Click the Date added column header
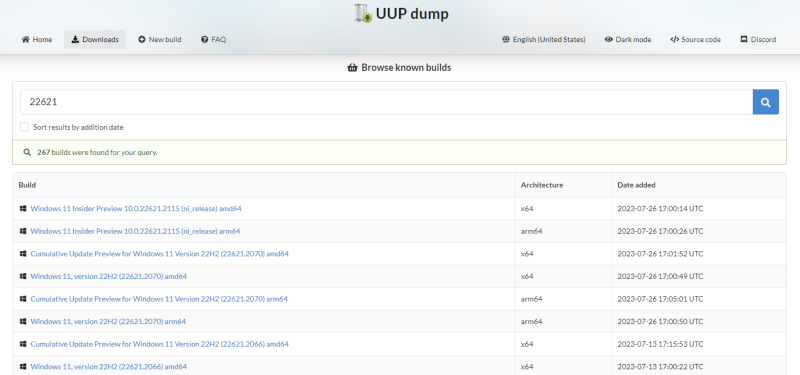The height and width of the screenshot is (375, 800). (636, 185)
